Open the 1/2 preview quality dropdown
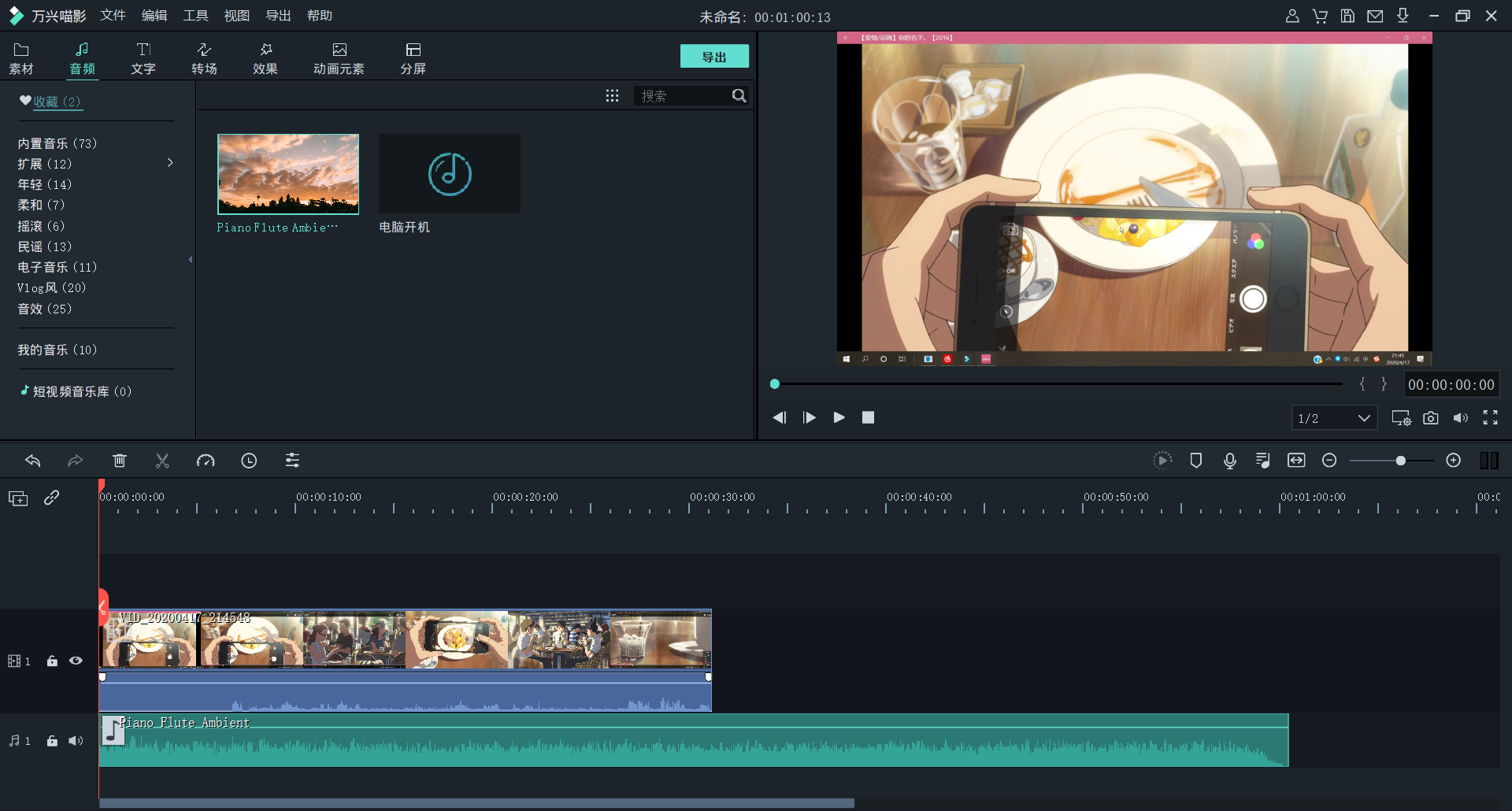 tap(1334, 418)
